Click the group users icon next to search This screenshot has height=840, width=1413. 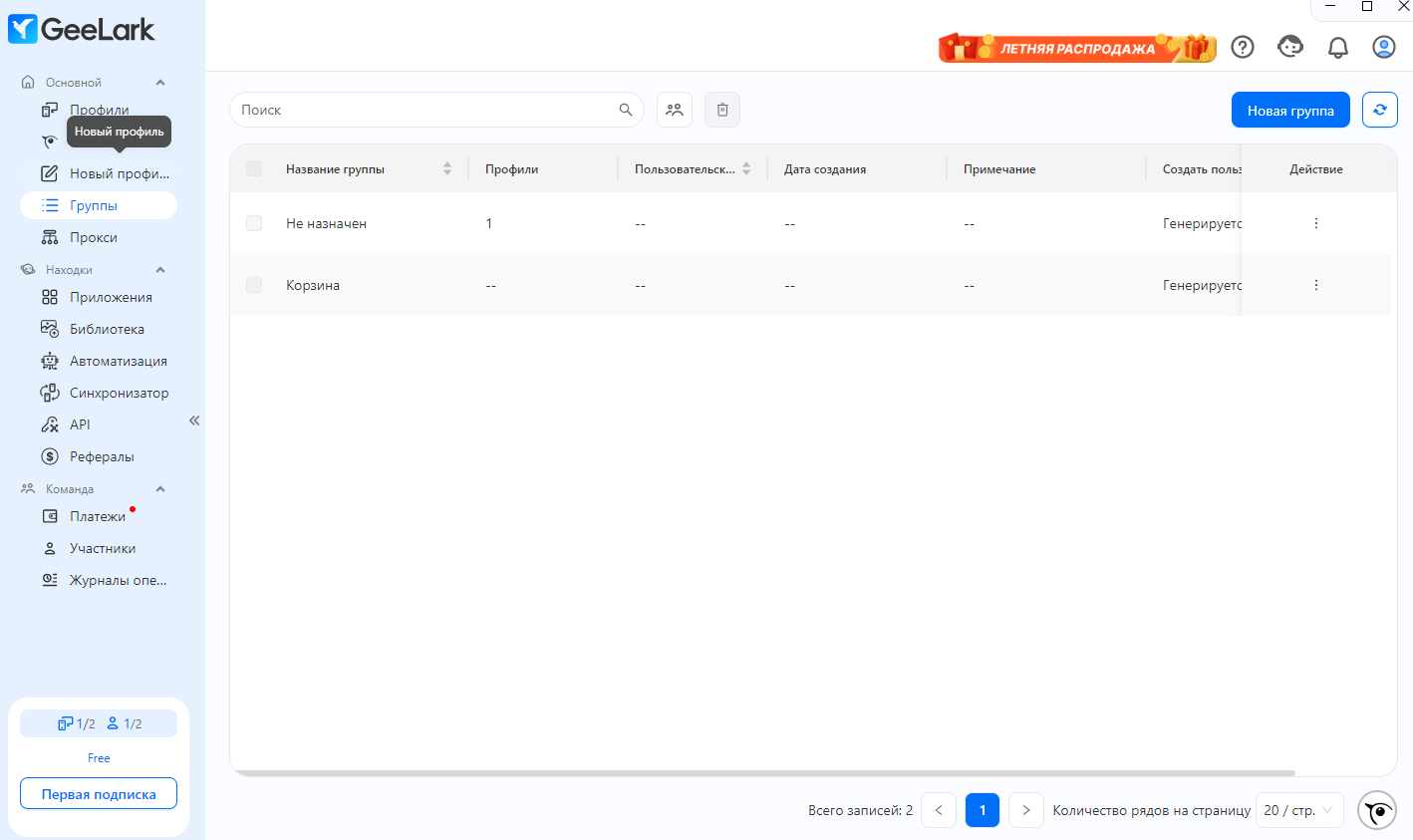(x=675, y=110)
